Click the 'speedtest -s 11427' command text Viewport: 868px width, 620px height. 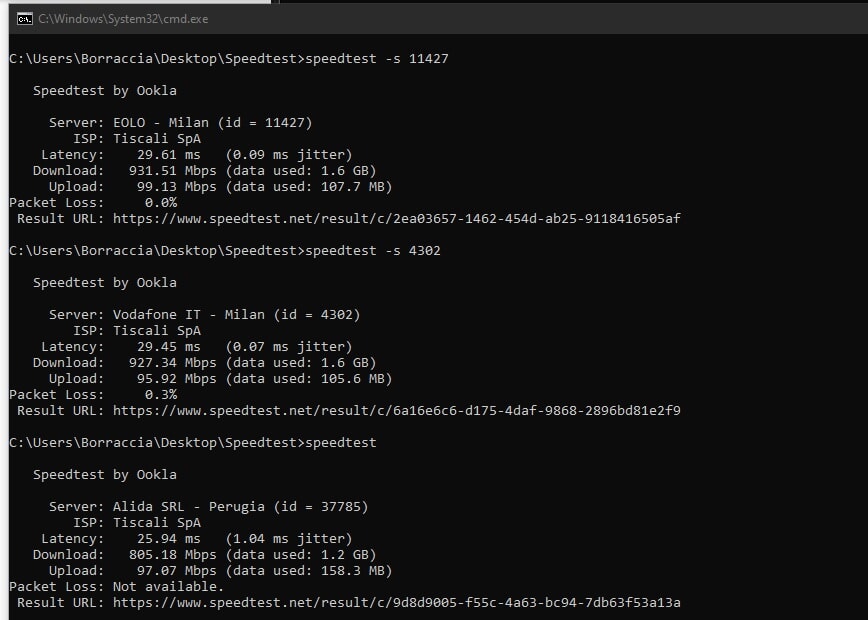[x=377, y=59]
